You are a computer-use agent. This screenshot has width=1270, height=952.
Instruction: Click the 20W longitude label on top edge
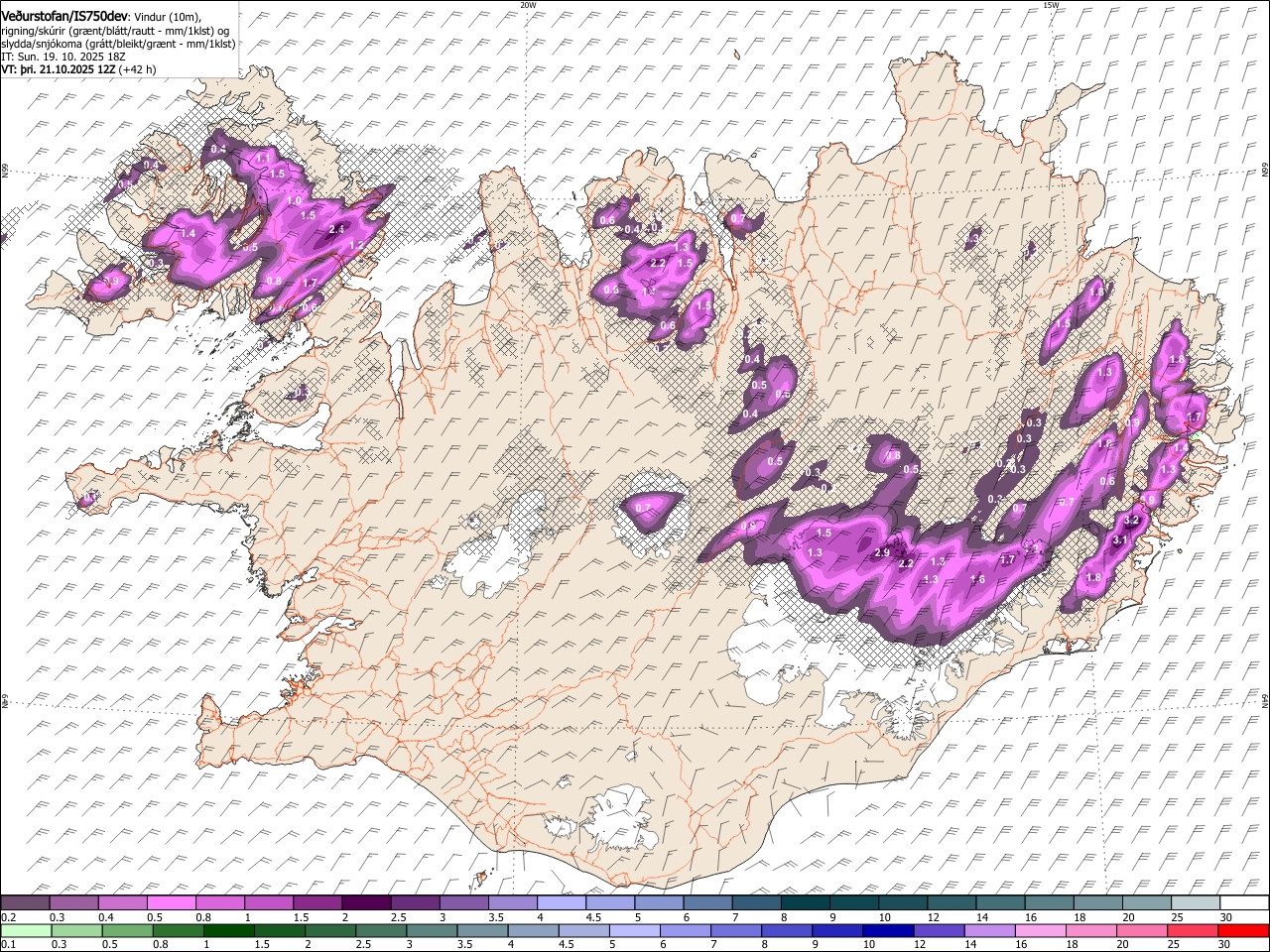pos(528,5)
